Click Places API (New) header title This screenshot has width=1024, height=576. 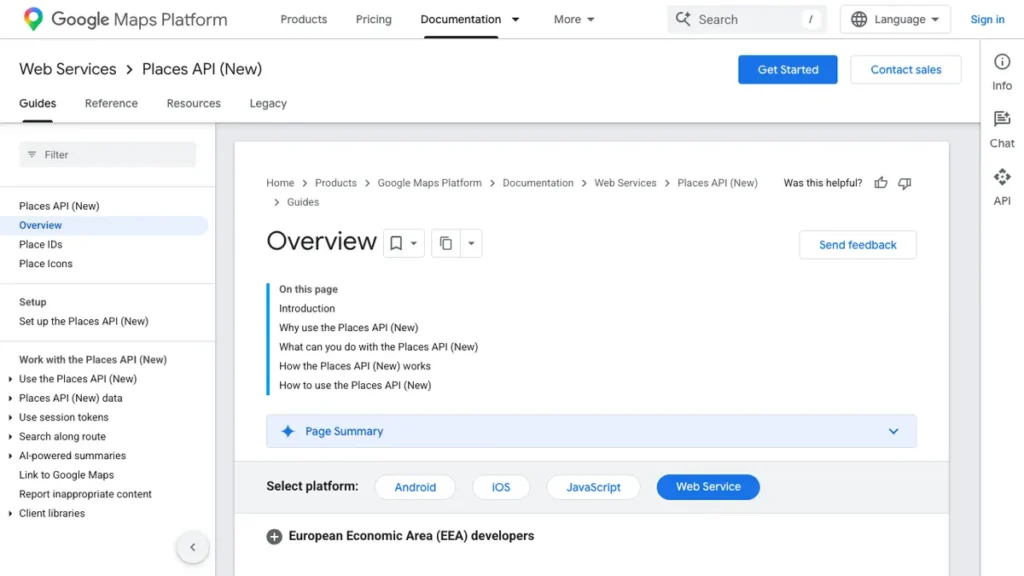pyautogui.click(x=202, y=69)
